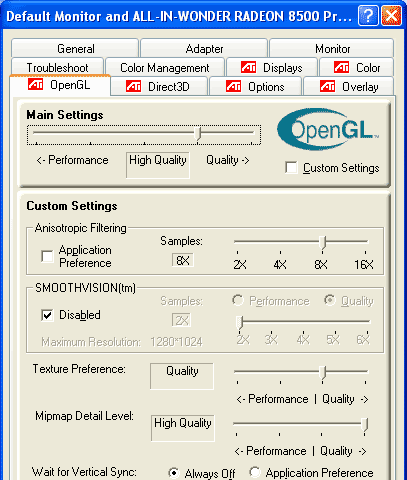This screenshot has height=480, width=407.
Task: Click the Main Settings High Quality value box
Action: [158, 165]
